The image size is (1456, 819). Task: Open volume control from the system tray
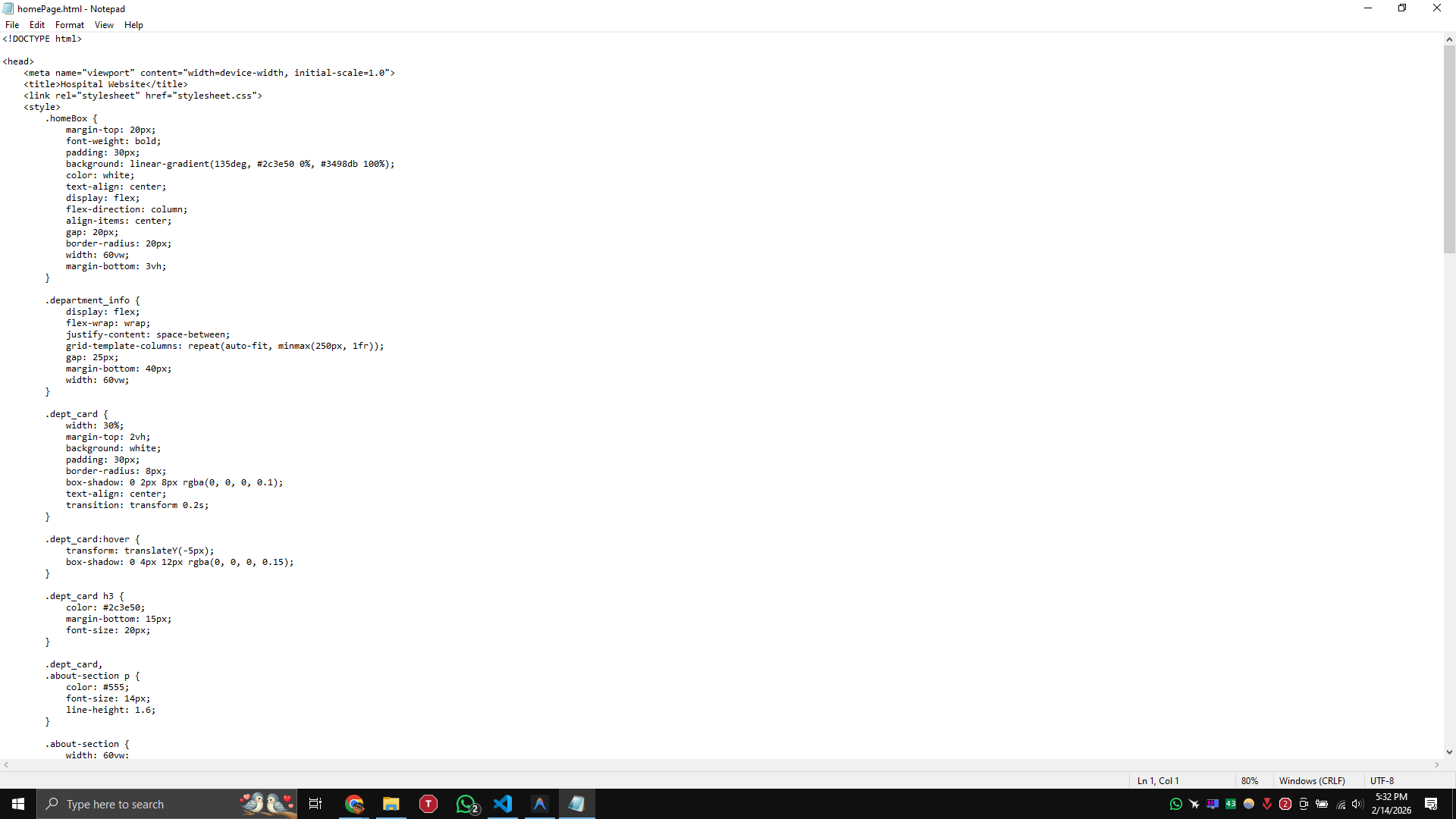coord(1357,804)
